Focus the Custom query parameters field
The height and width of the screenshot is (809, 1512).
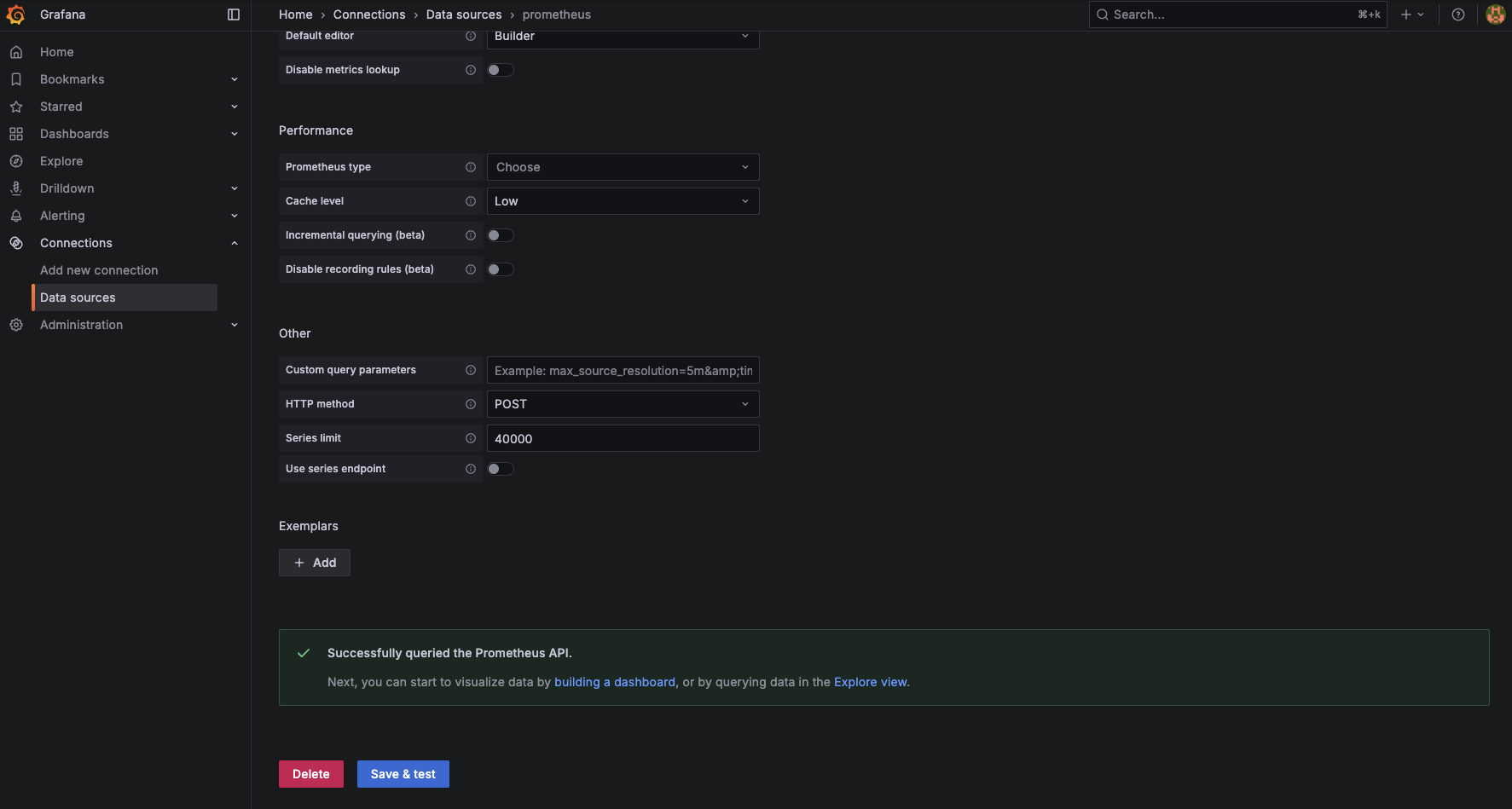623,370
